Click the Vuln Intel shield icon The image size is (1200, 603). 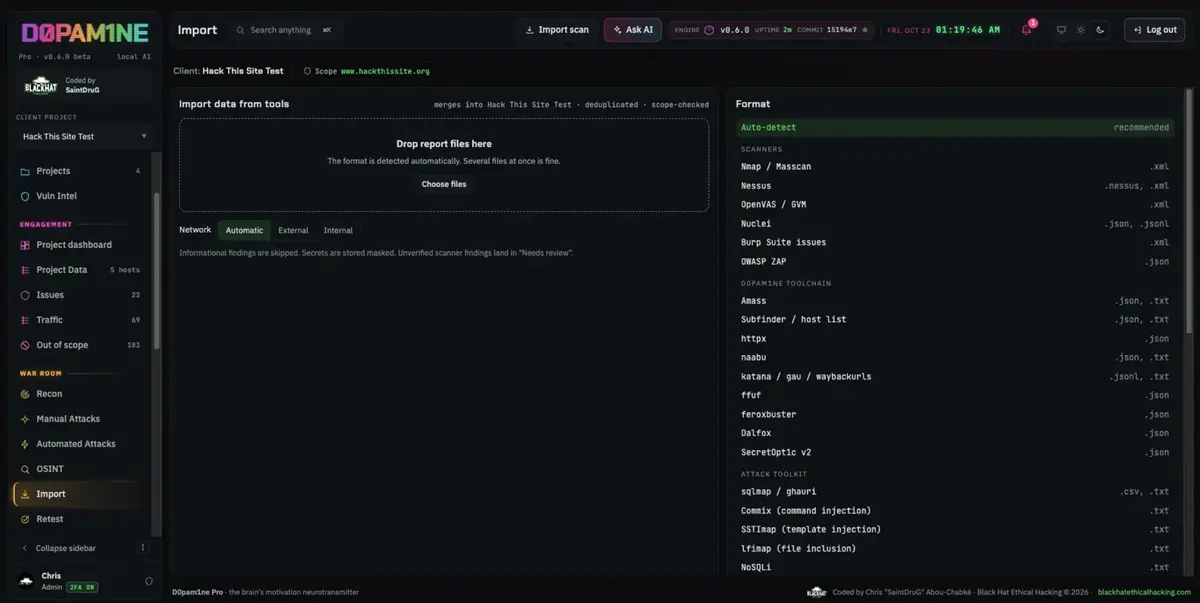coord(25,196)
